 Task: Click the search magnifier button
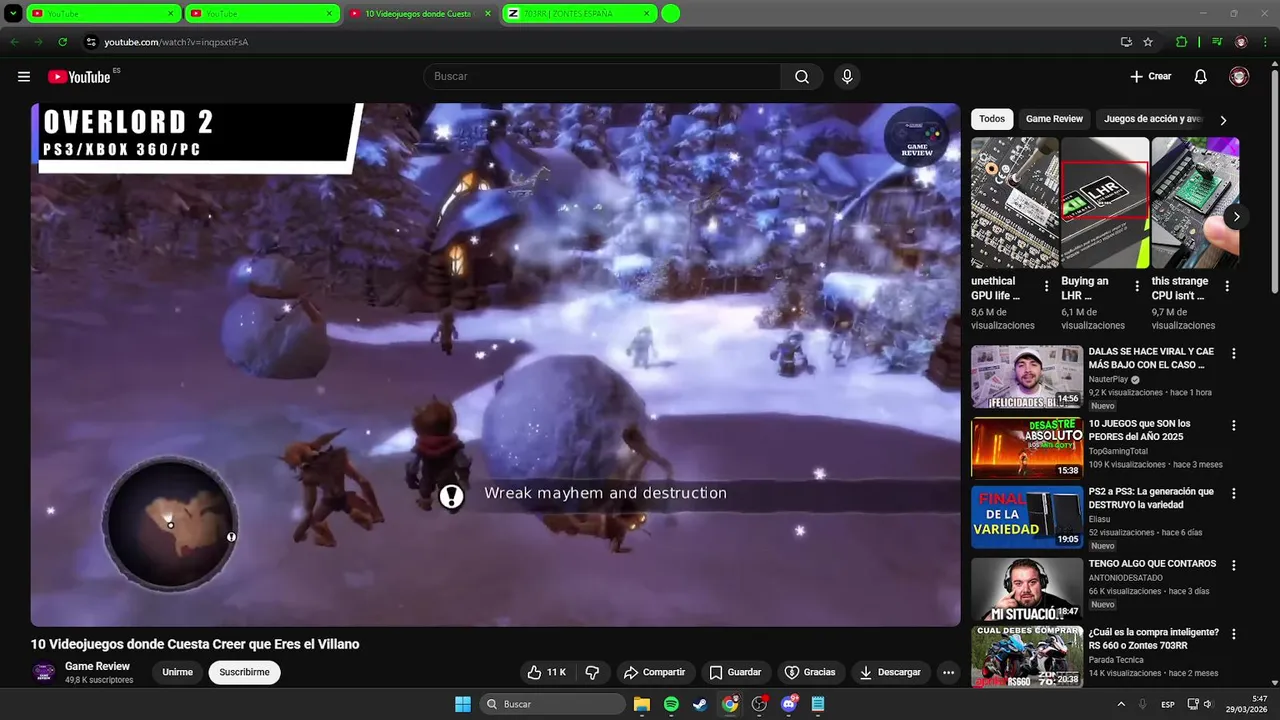point(802,77)
